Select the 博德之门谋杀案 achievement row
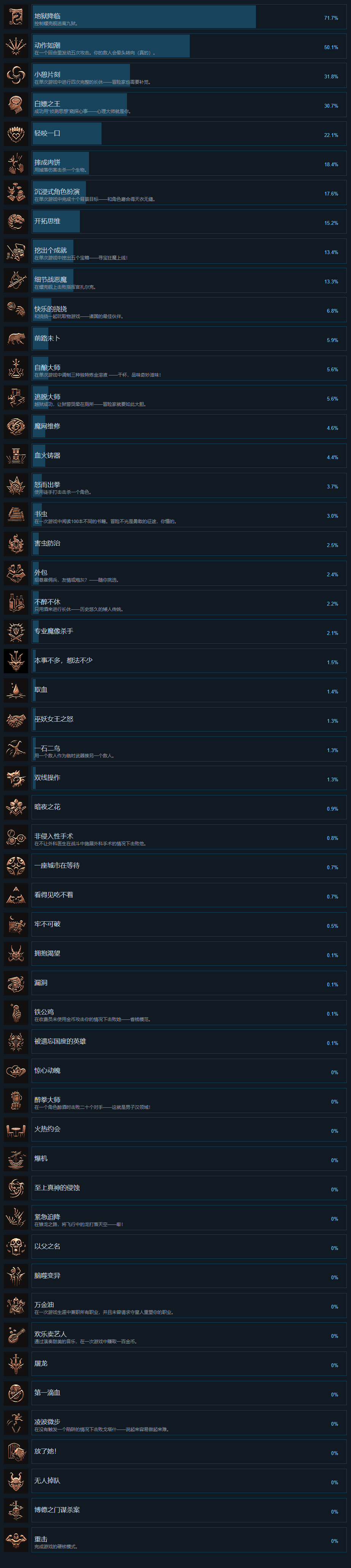 click(x=189, y=1509)
